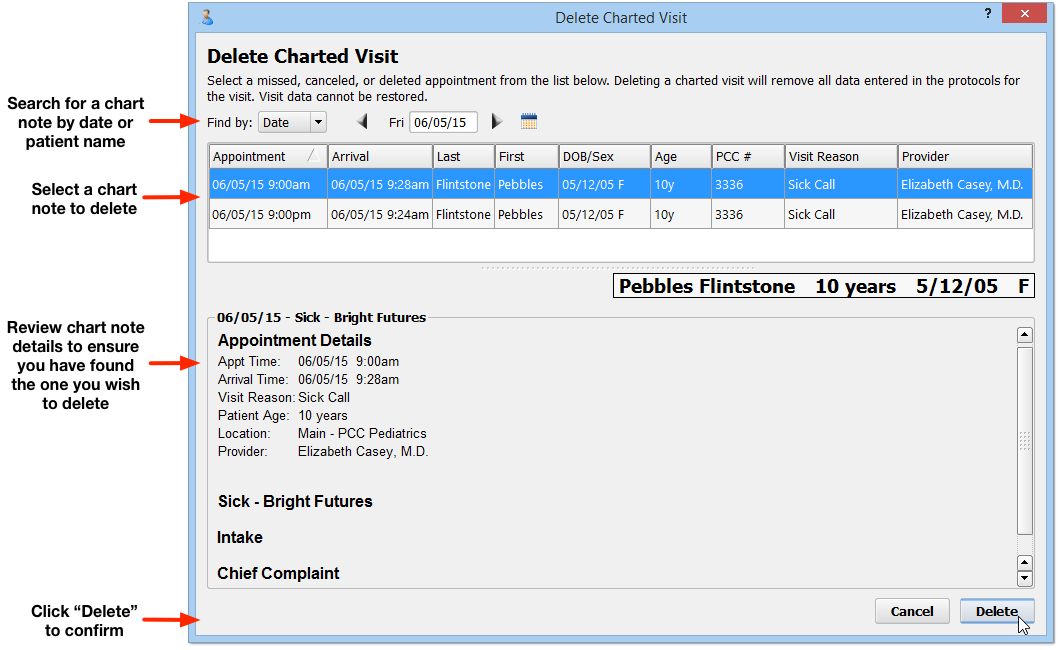Click the Appointment Details heading

tap(295, 341)
